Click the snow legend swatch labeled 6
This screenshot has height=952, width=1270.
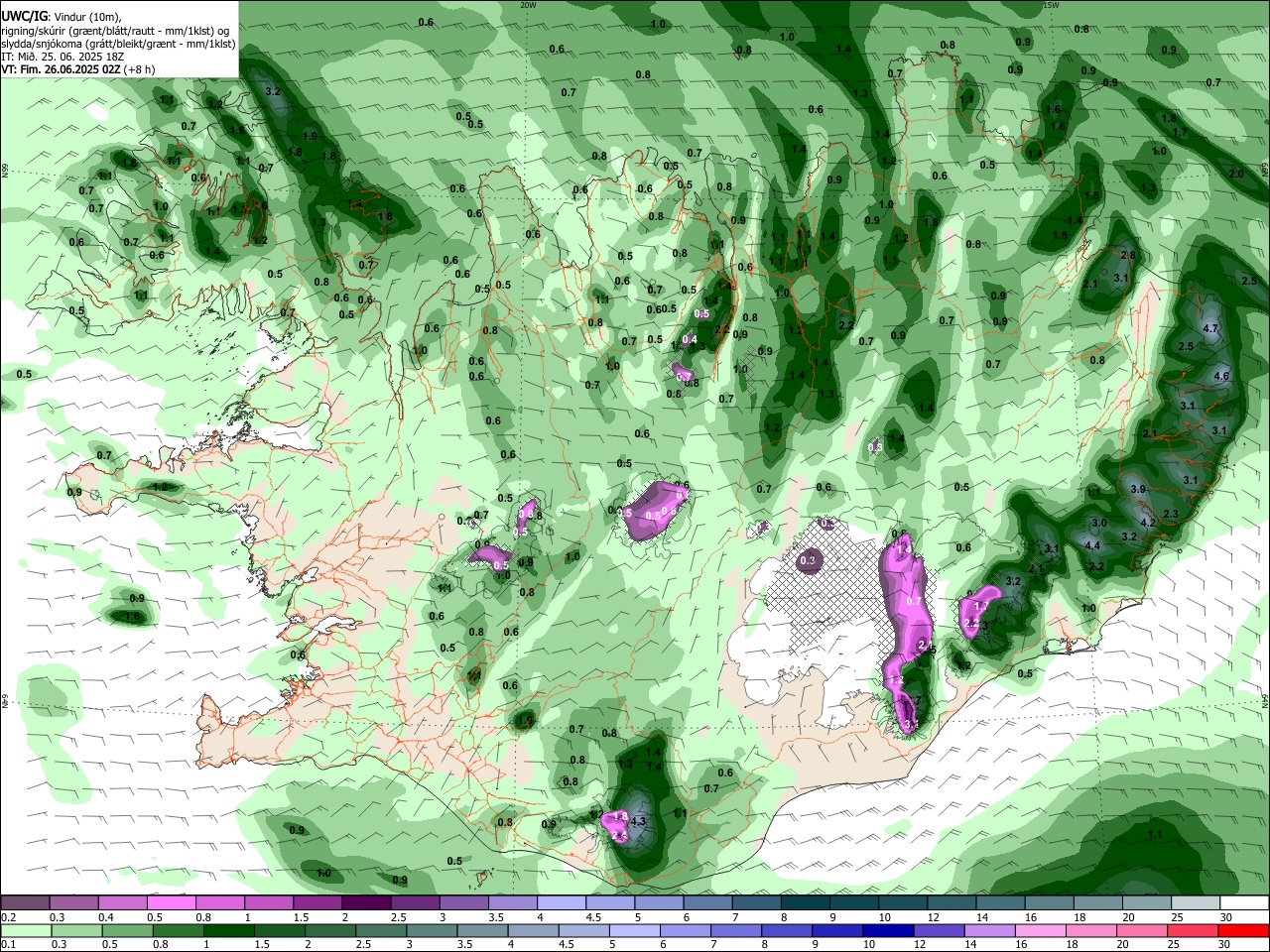coord(707,903)
